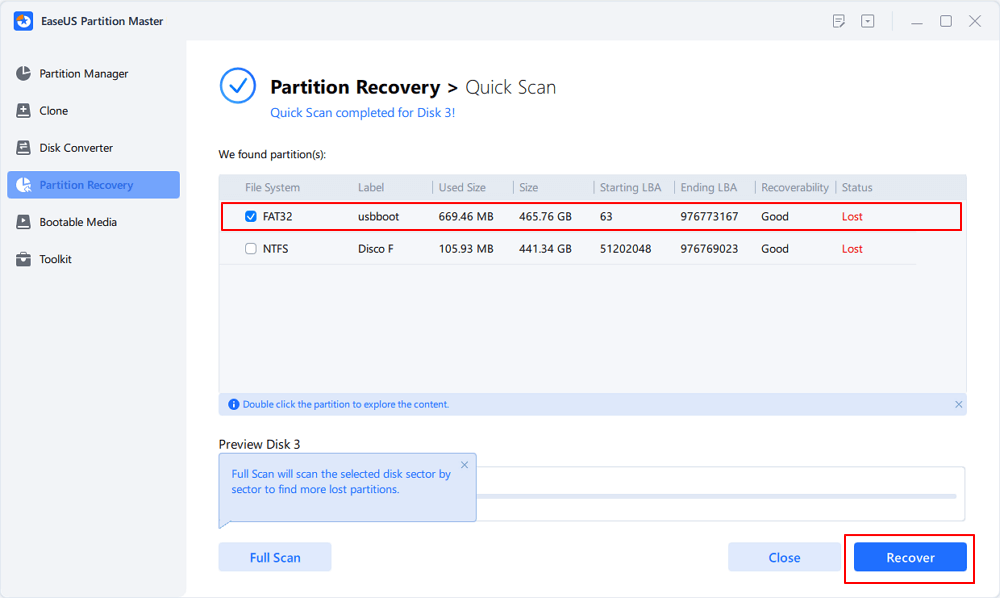The image size is (1000, 598).
Task: Click the EaseUS Partition Master logo
Action: coord(21,21)
